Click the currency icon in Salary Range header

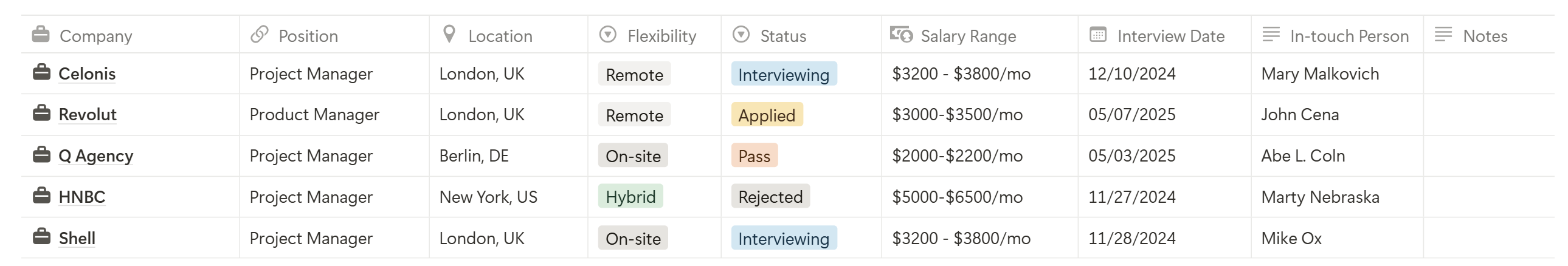click(901, 35)
